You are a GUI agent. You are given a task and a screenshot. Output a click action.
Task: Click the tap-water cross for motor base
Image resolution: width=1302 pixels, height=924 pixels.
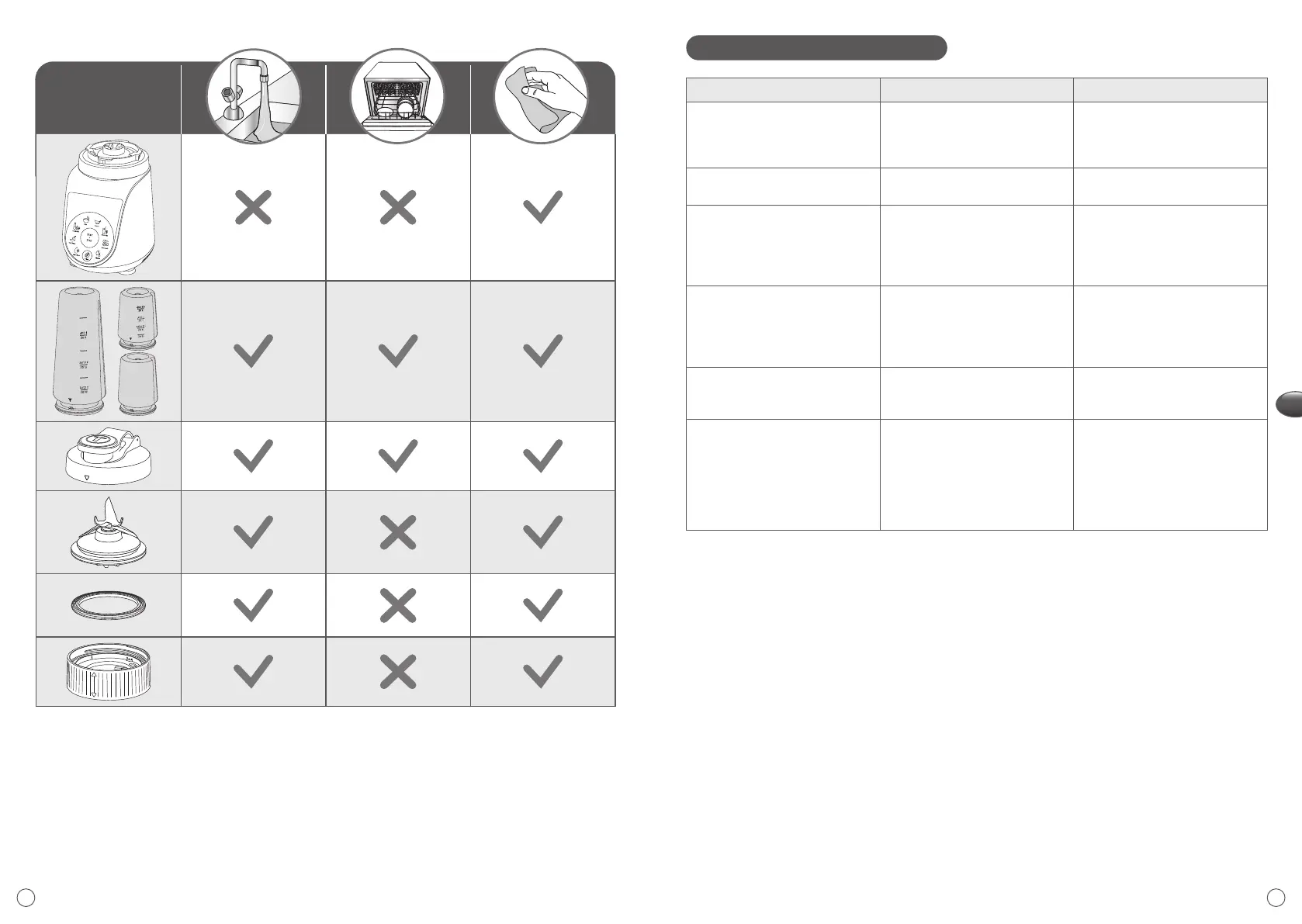click(253, 208)
